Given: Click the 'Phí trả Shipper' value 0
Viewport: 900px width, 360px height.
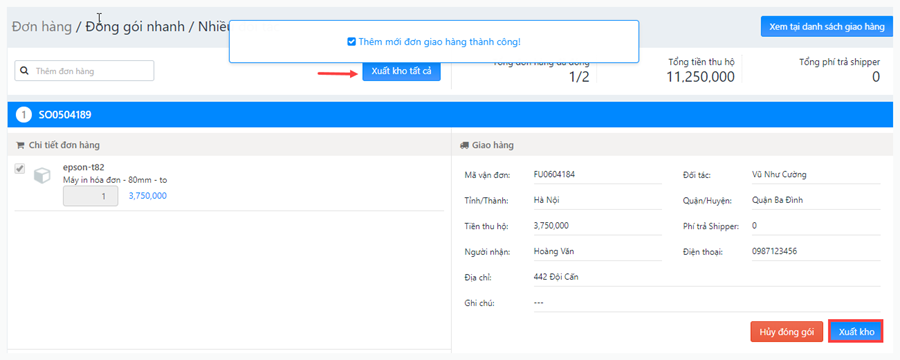Looking at the screenshot, I should [754, 226].
